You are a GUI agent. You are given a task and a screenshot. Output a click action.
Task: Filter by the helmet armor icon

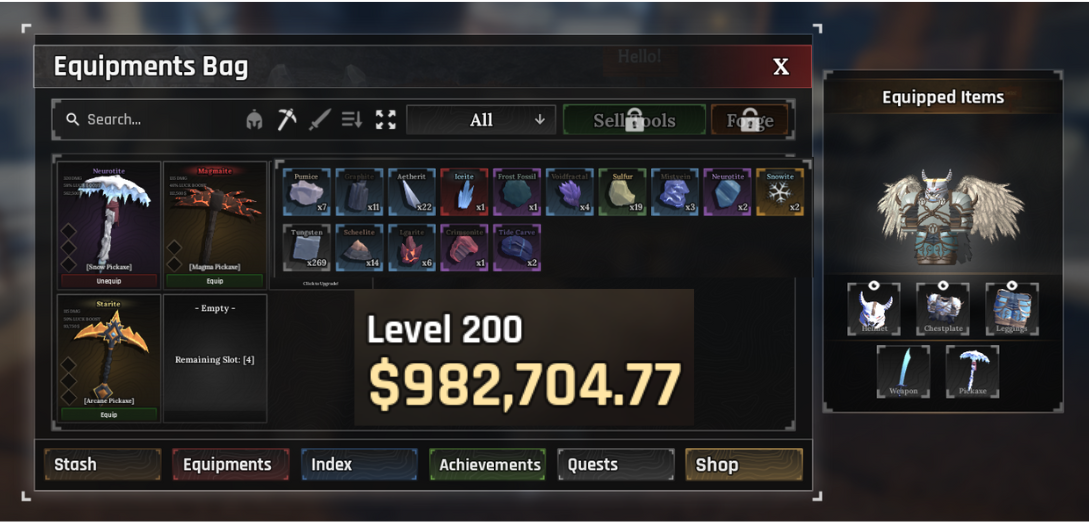click(x=254, y=120)
